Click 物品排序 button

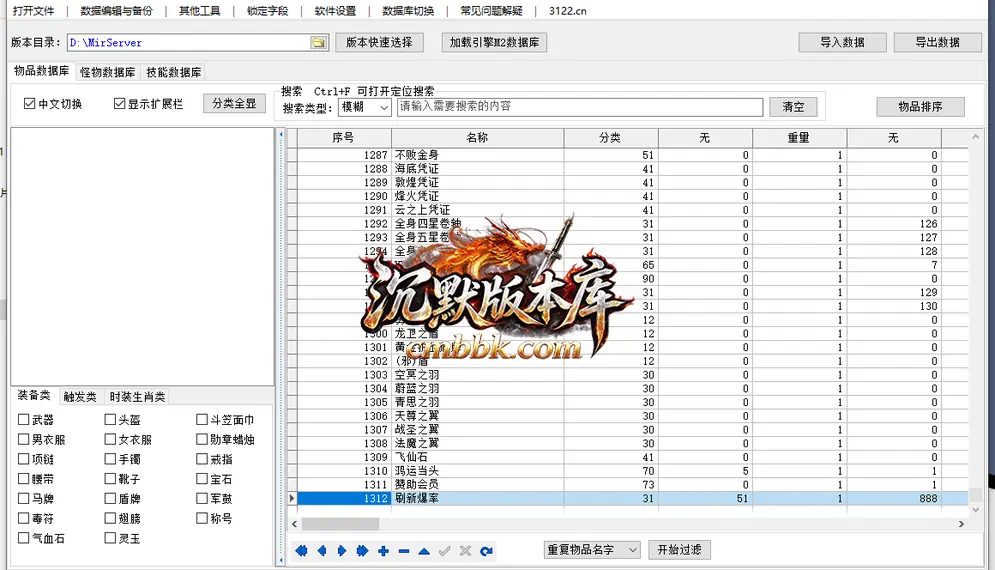click(x=920, y=107)
